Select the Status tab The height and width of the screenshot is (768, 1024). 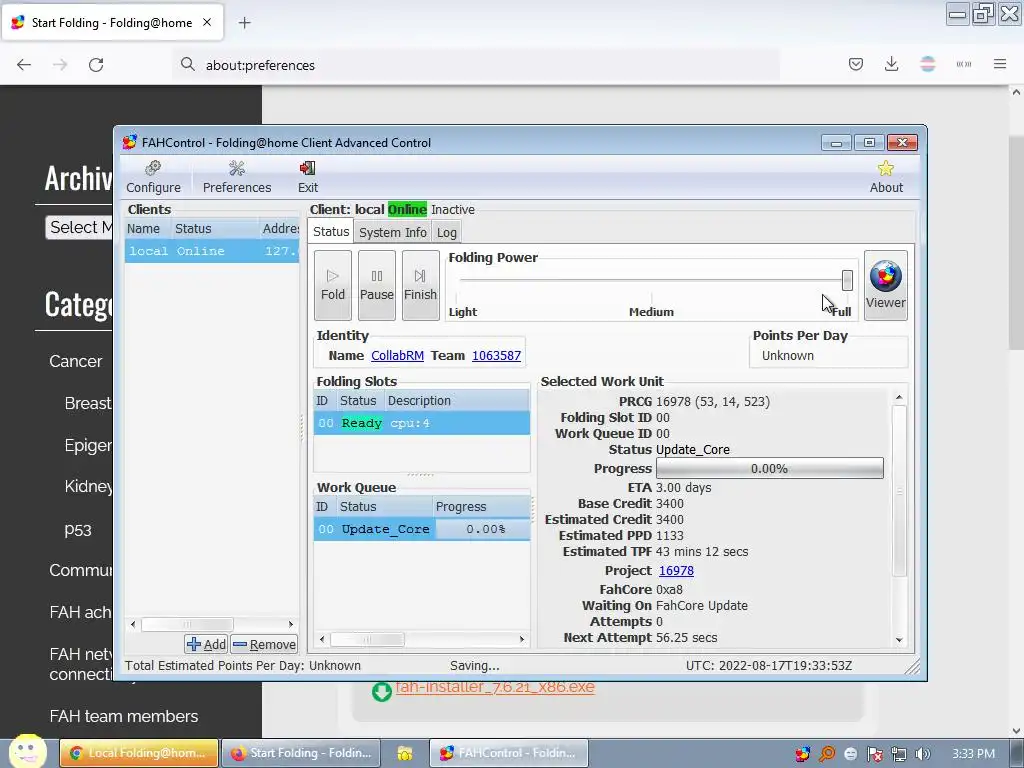coord(331,232)
